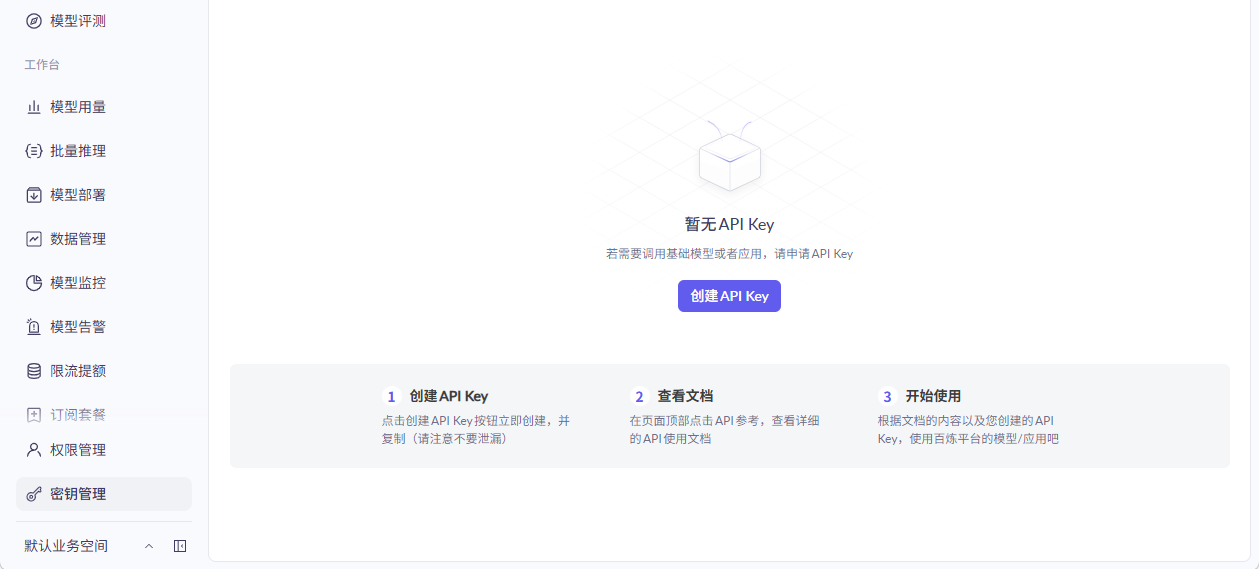
Task: Click the person icon for 权限管理
Action: [34, 450]
